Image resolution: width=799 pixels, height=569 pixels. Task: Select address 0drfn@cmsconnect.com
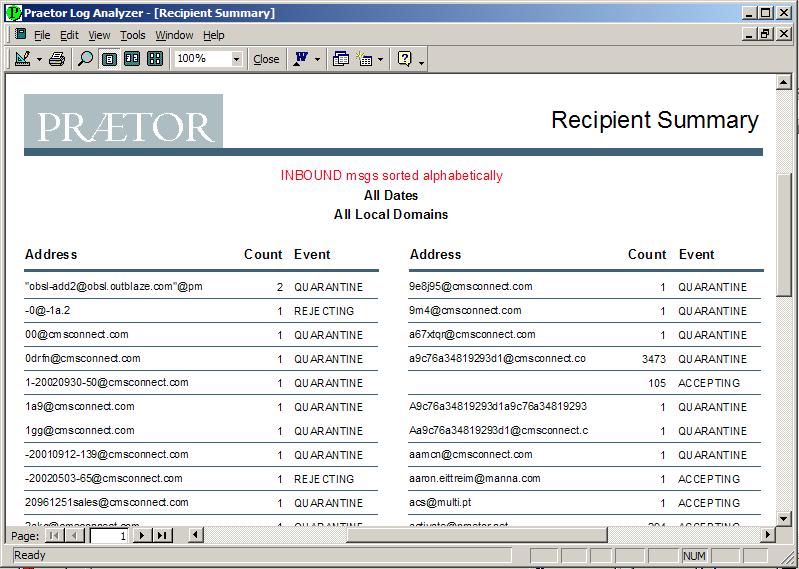pyautogui.click(x=83, y=359)
